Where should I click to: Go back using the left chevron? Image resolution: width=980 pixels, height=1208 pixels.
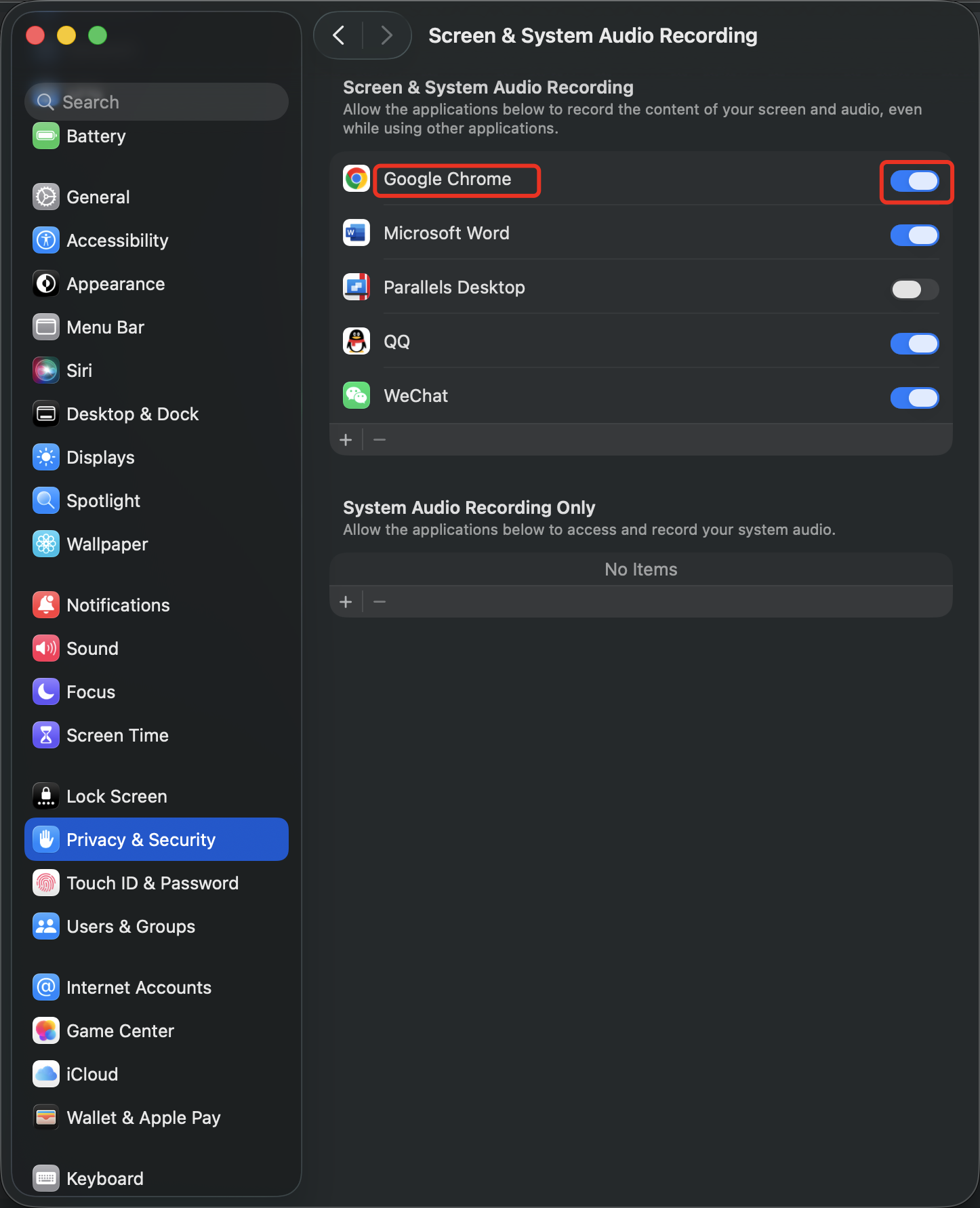pyautogui.click(x=340, y=35)
